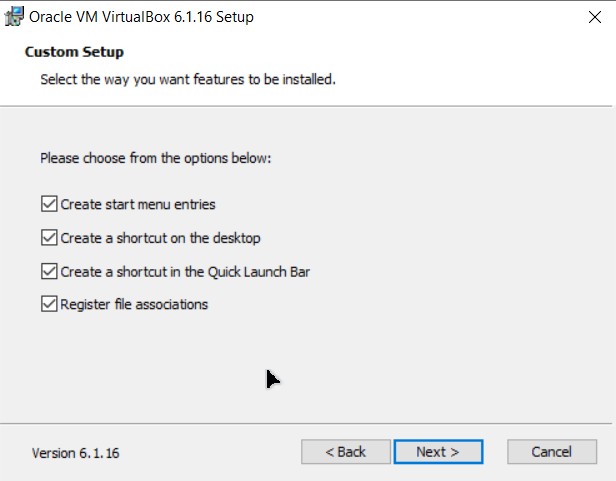The height and width of the screenshot is (481, 616).
Task: Go back with the < Back button
Action: click(x=346, y=452)
